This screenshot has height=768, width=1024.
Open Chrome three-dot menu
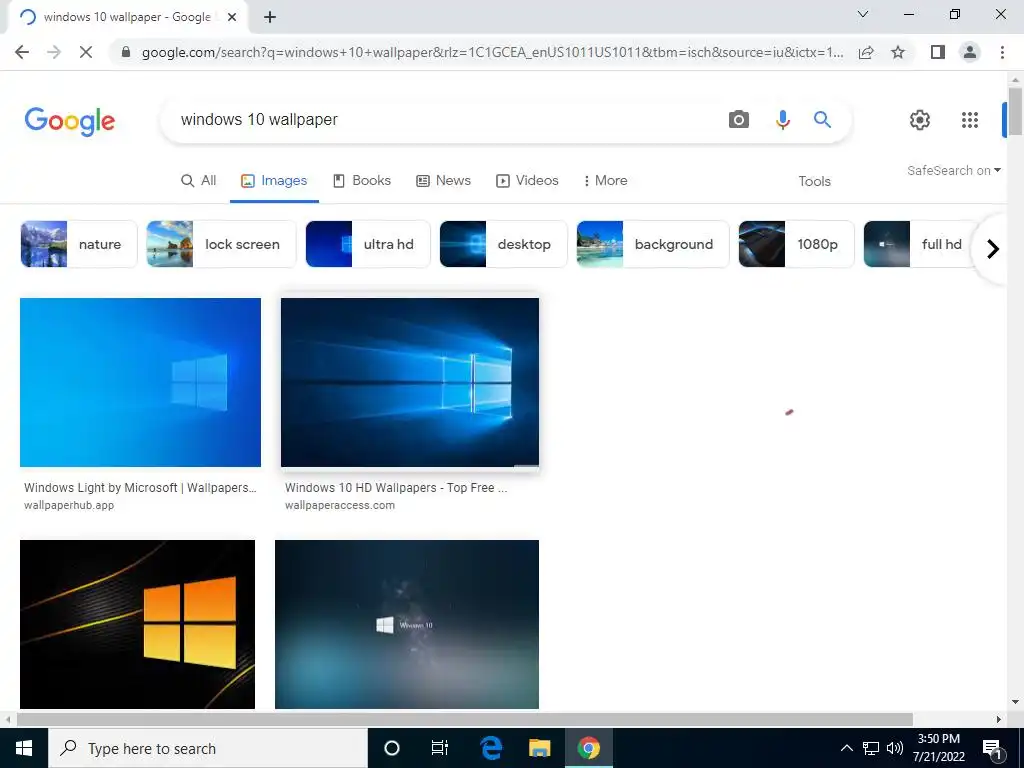[x=1002, y=52]
